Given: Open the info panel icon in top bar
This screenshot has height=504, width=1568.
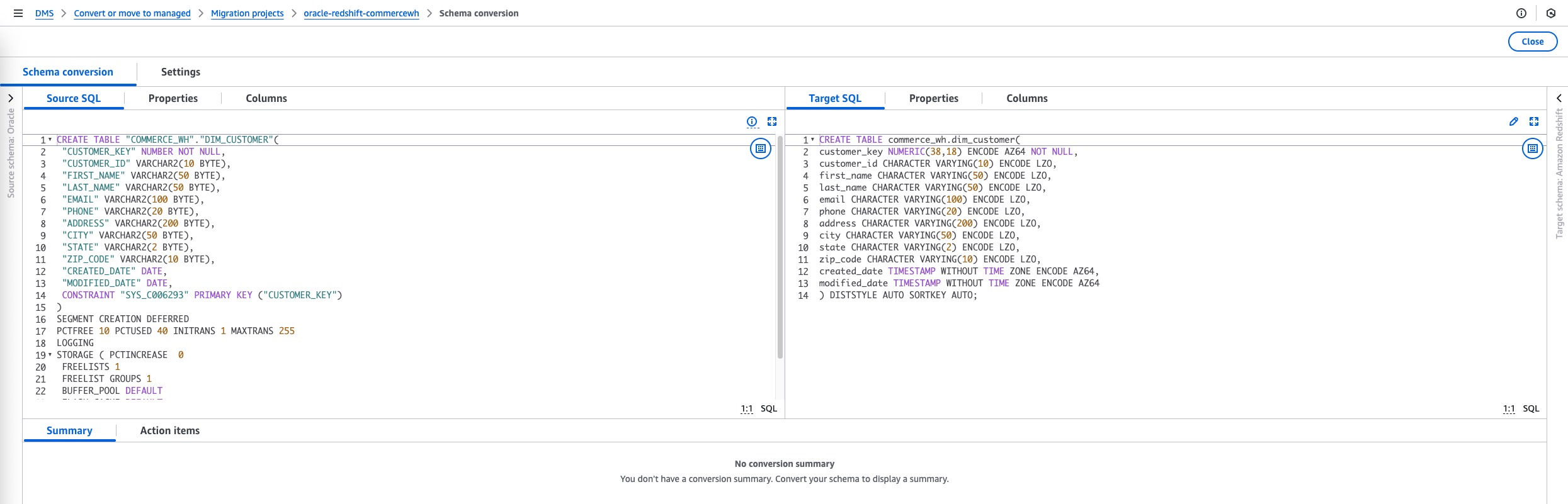Looking at the screenshot, I should [1521, 13].
